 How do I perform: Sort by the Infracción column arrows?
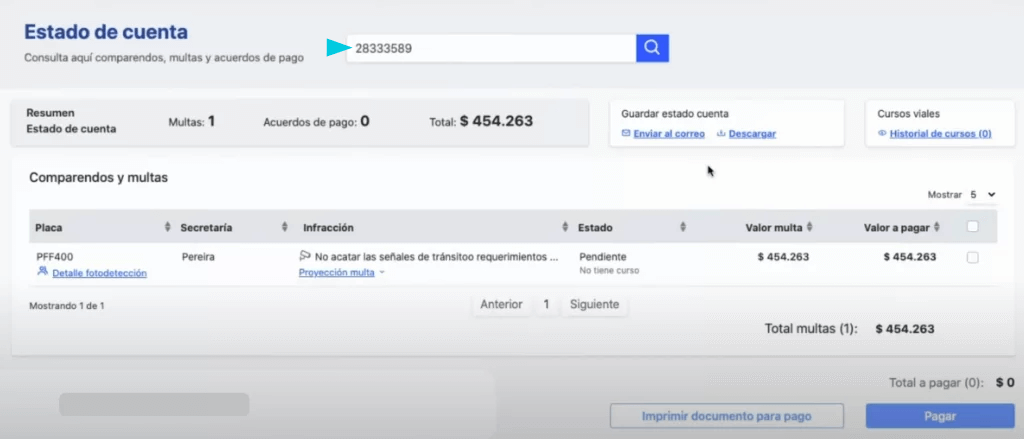coord(565,227)
